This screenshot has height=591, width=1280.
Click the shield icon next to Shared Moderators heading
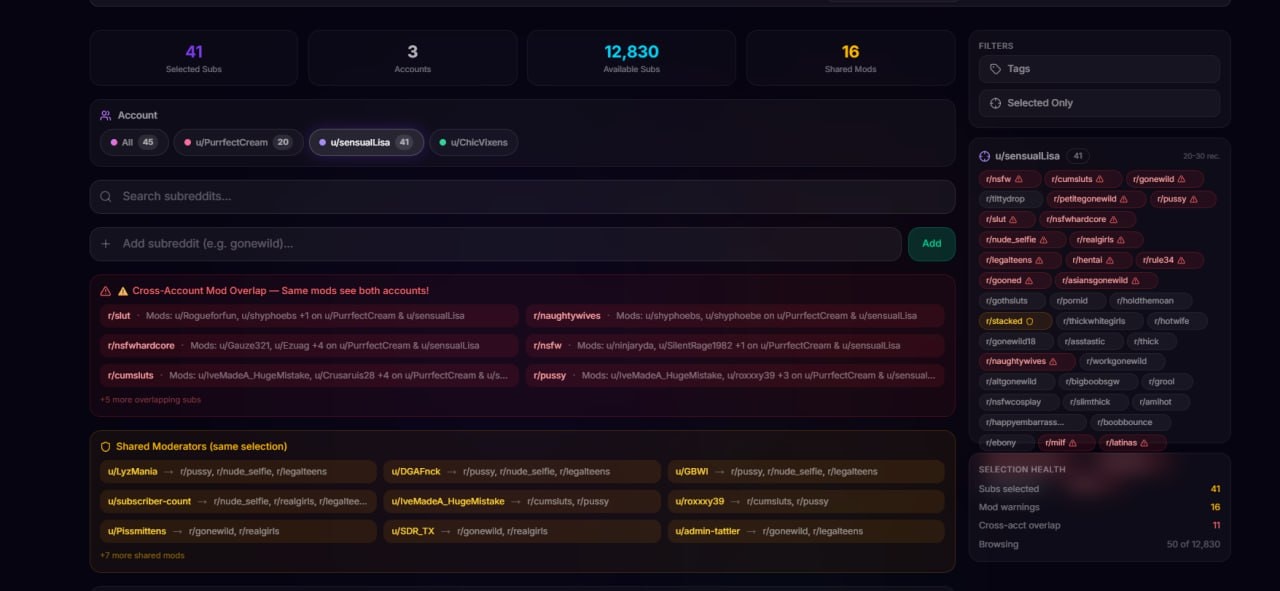(x=105, y=447)
